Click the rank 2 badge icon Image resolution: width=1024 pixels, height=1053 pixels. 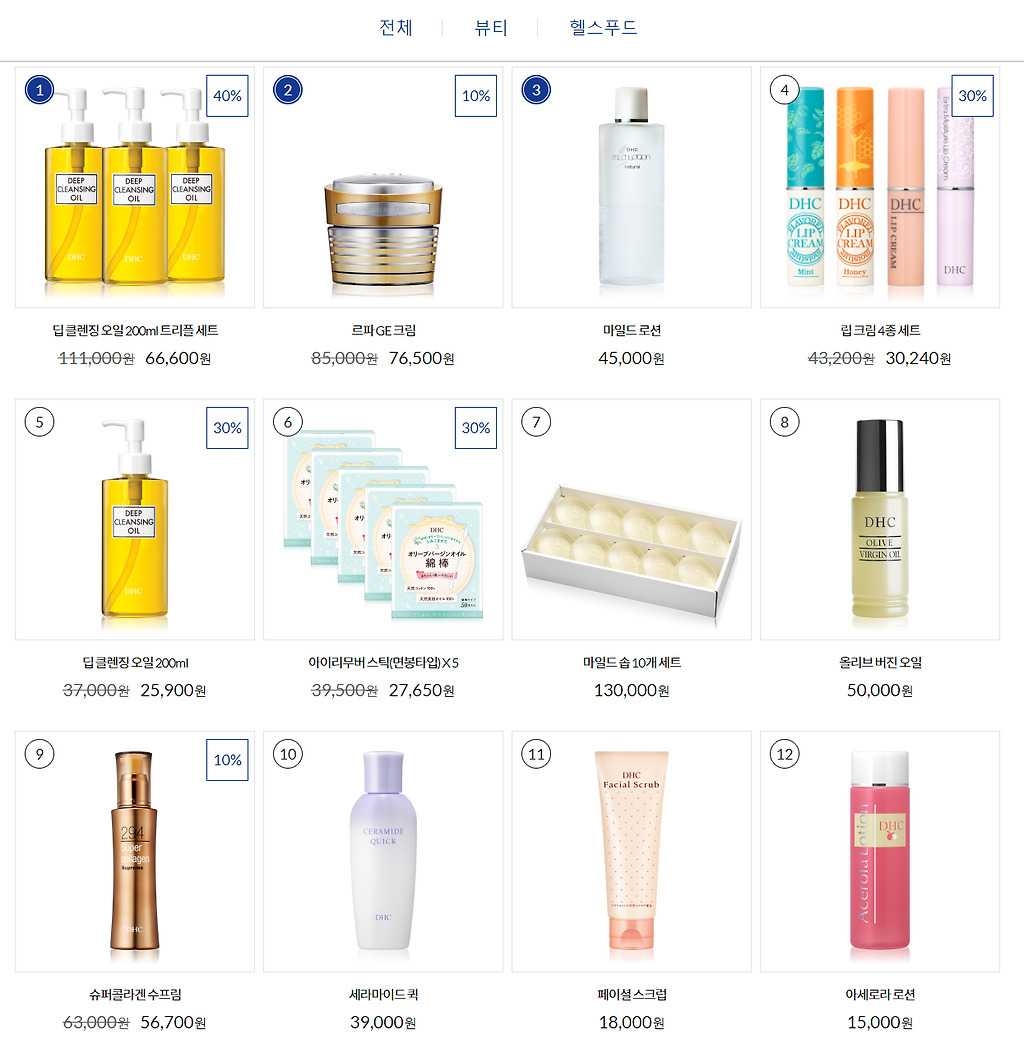(288, 90)
